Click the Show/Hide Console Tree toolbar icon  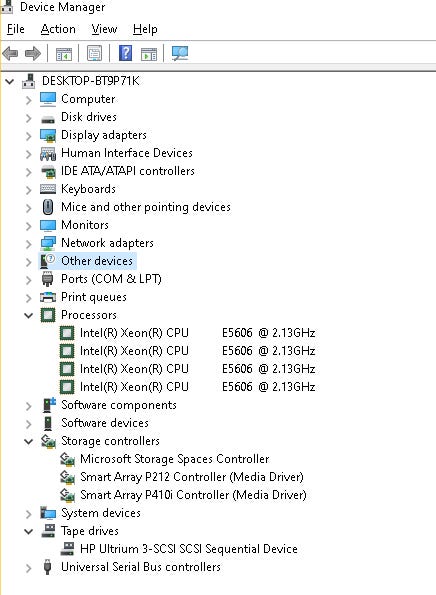(64, 54)
